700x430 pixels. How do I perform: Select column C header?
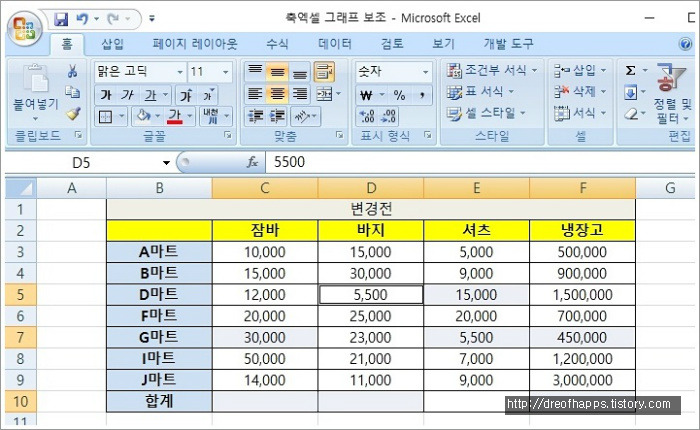[265, 188]
